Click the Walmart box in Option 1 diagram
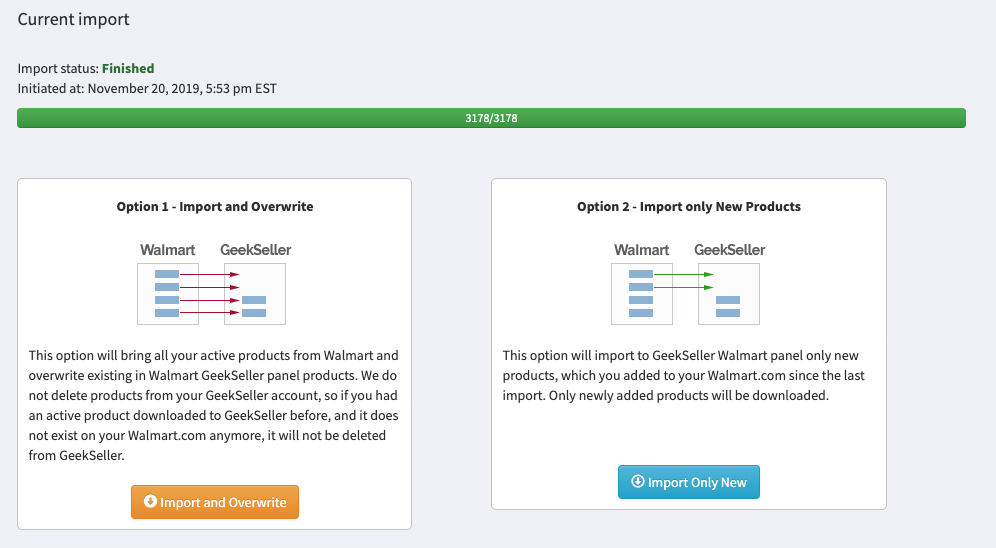The height and width of the screenshot is (548, 996). [168, 294]
